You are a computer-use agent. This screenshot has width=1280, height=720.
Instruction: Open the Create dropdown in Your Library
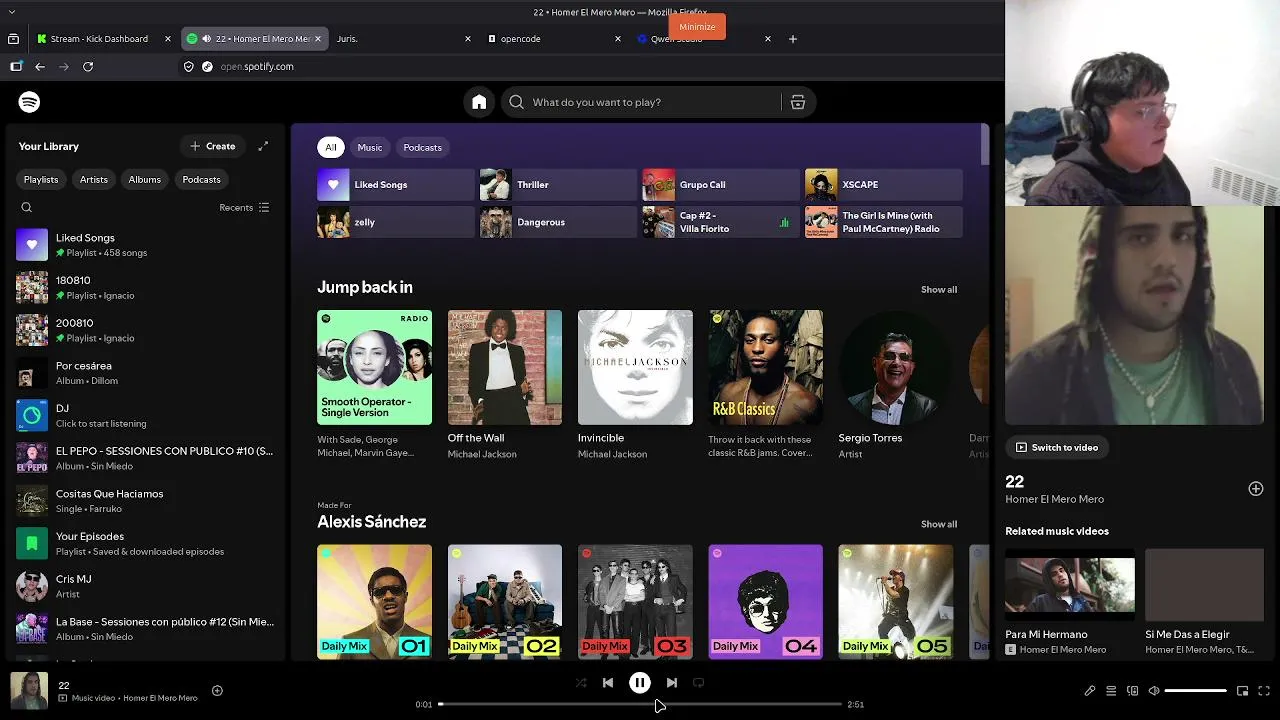(213, 146)
